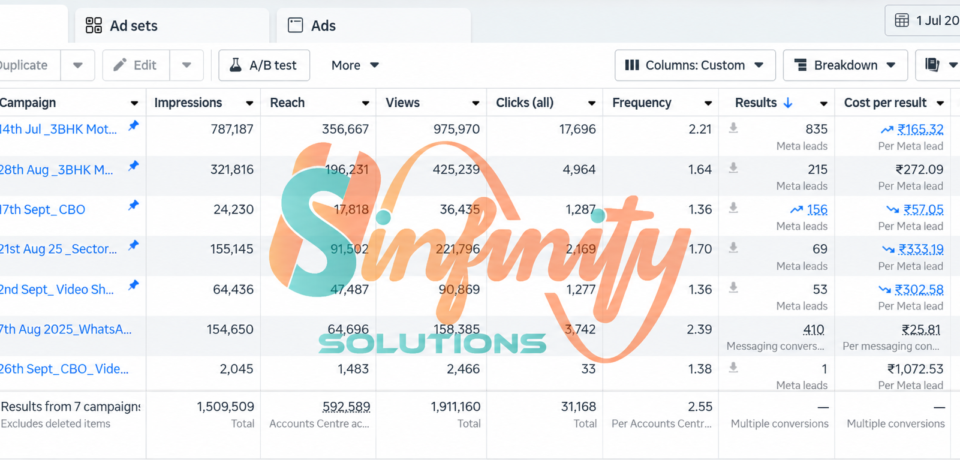Click the ₹302.58 cost per result
960x460 pixels.
click(919, 289)
